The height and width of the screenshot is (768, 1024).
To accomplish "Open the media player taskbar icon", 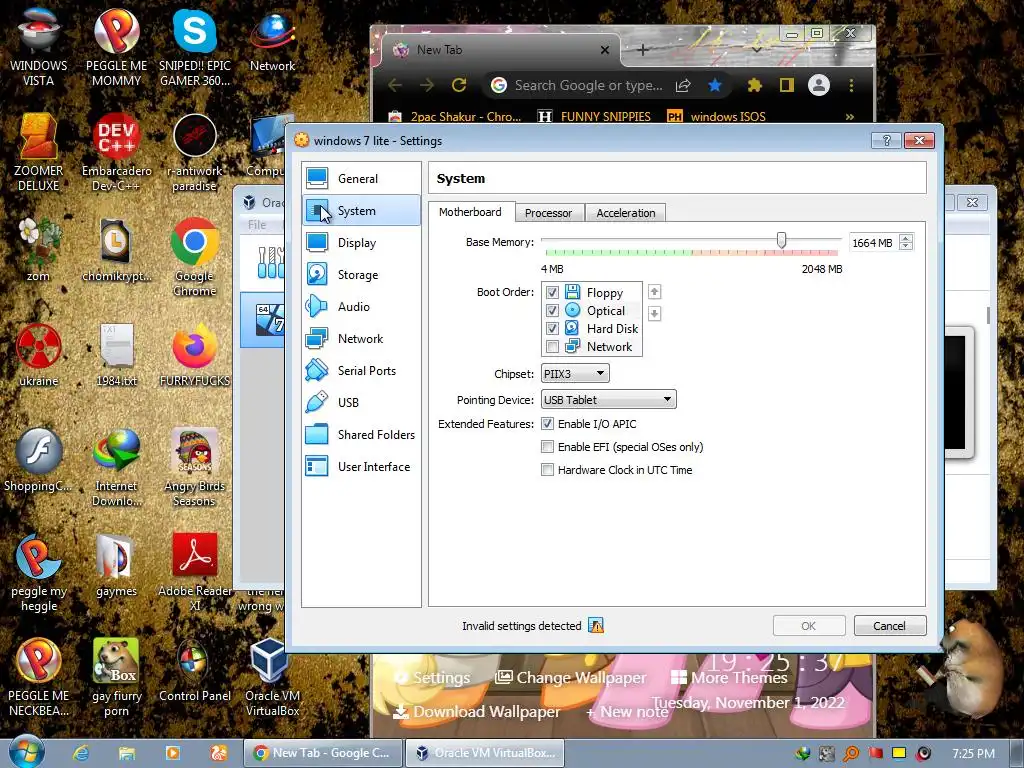I will point(172,753).
